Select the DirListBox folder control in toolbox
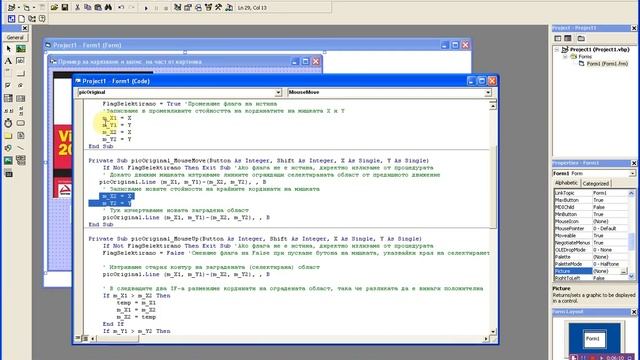 click(x=8, y=136)
